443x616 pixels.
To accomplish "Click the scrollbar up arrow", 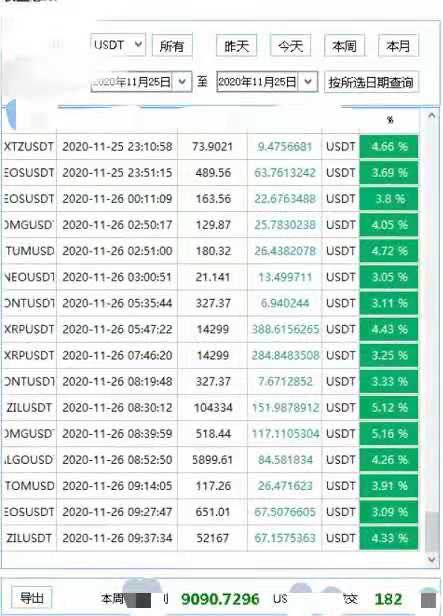I will (x=432, y=116).
